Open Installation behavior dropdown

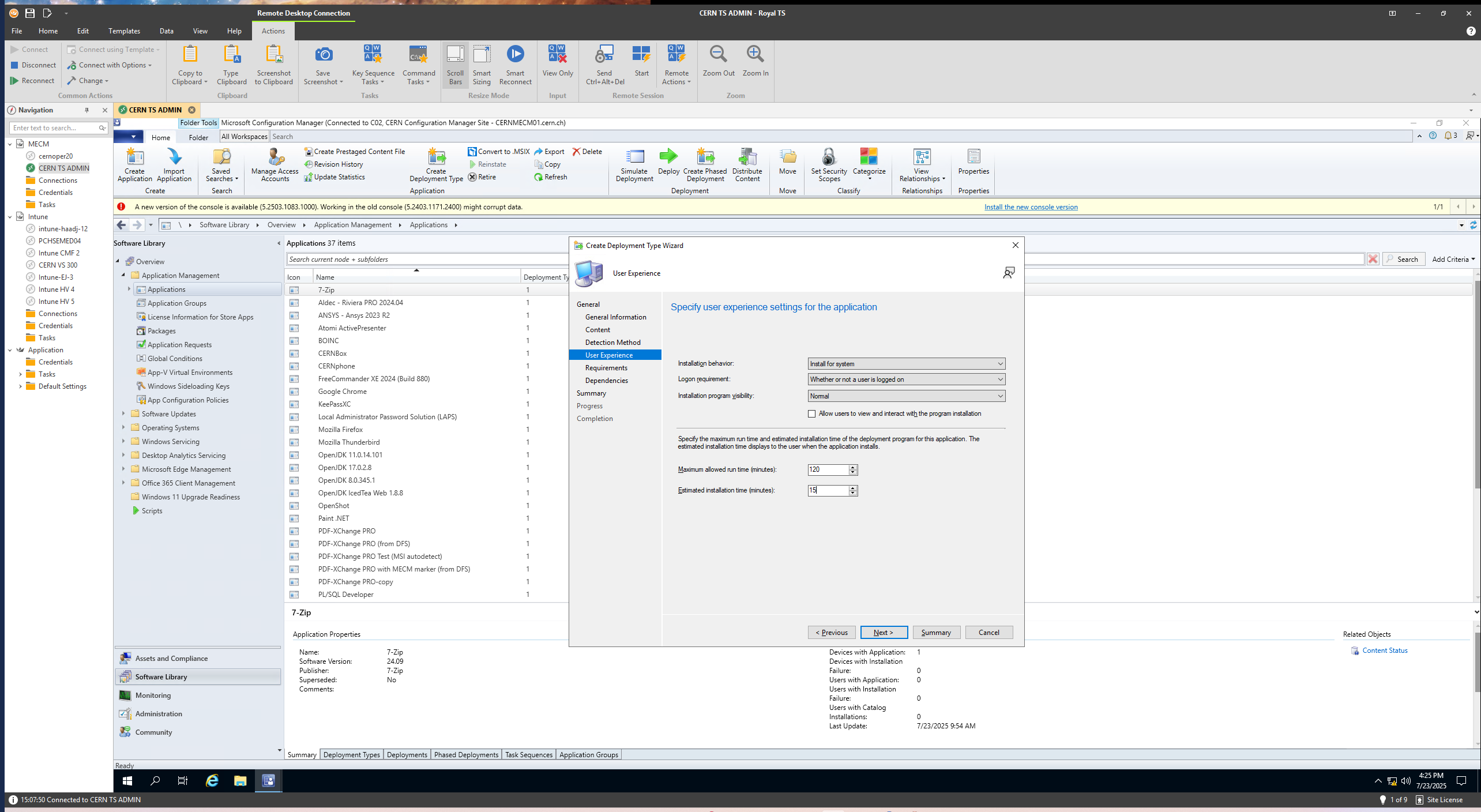[x=907, y=364]
